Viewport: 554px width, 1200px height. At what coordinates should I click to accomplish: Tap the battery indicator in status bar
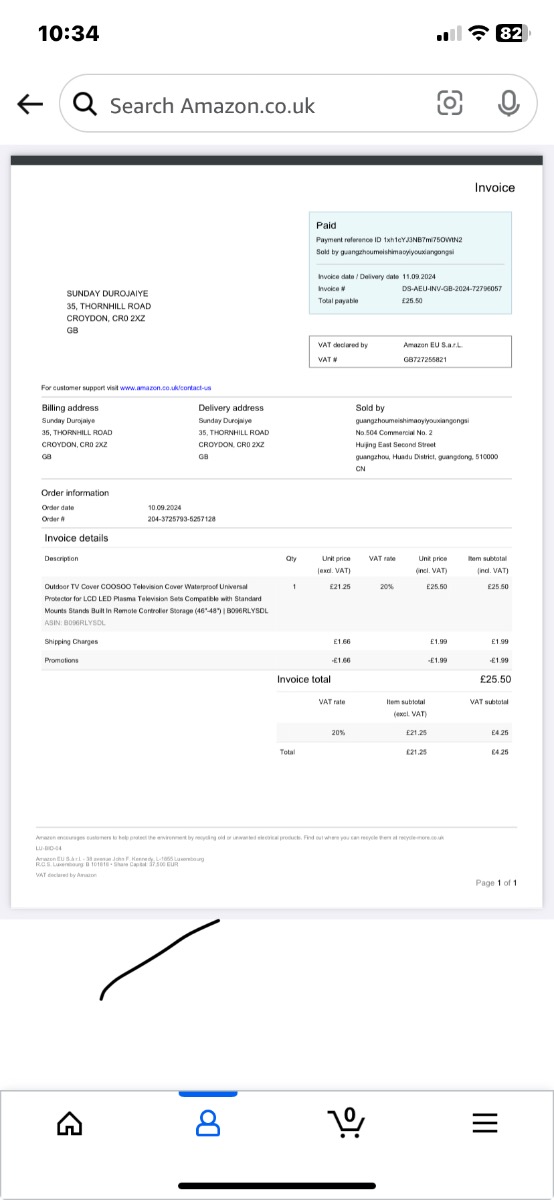511,33
